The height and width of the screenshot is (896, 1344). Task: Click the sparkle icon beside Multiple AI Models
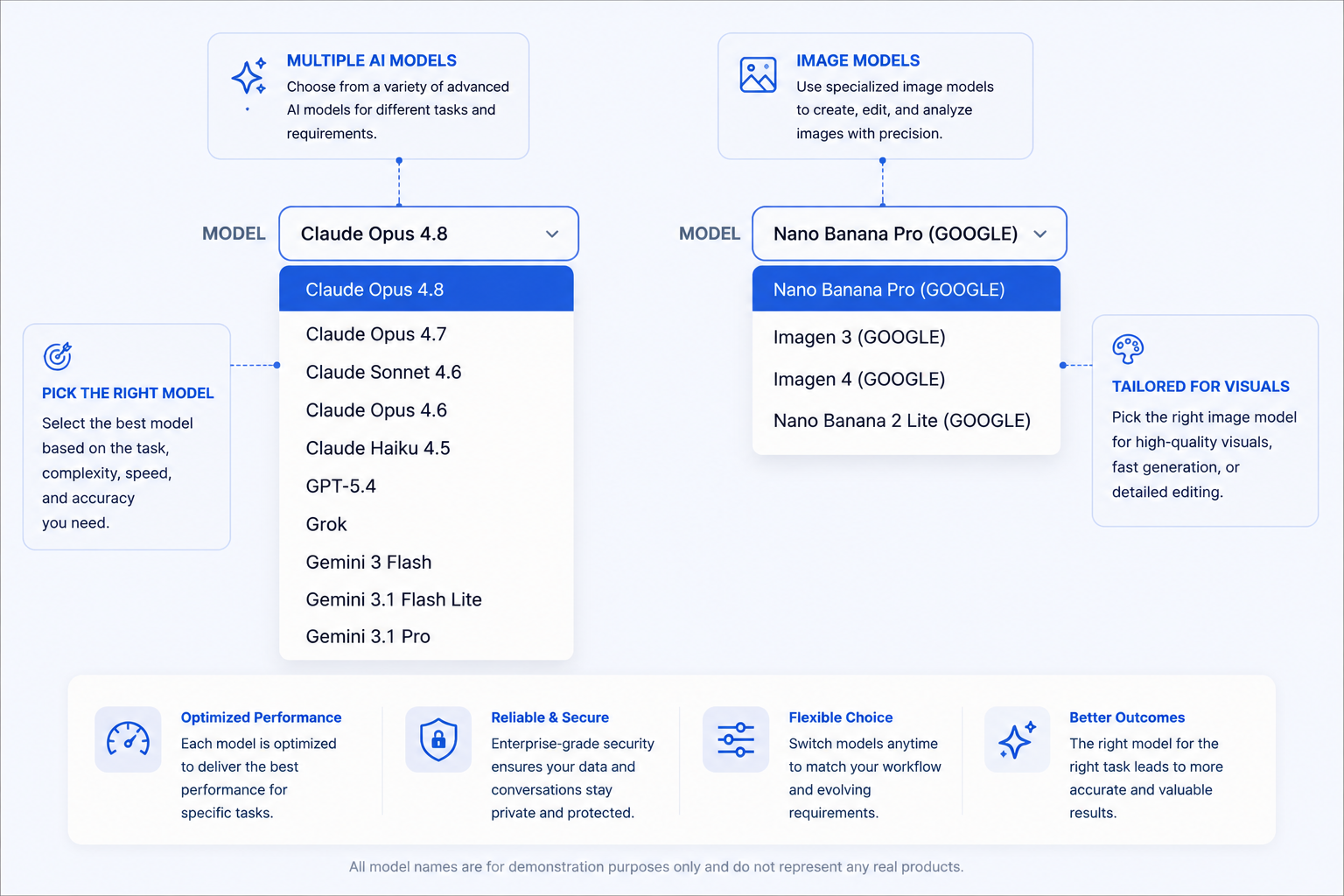(248, 78)
